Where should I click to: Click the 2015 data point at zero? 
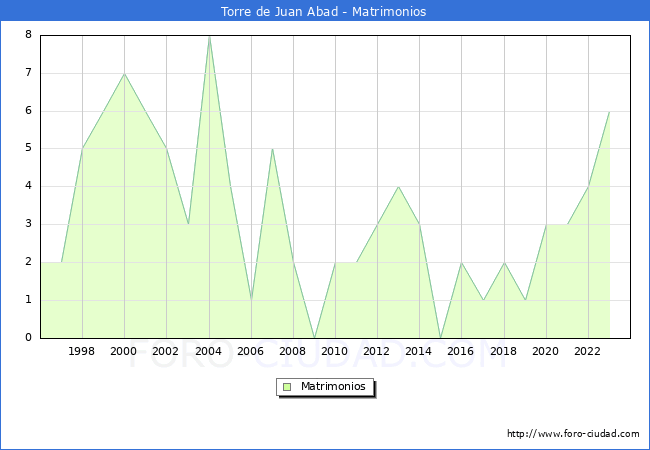point(440,337)
